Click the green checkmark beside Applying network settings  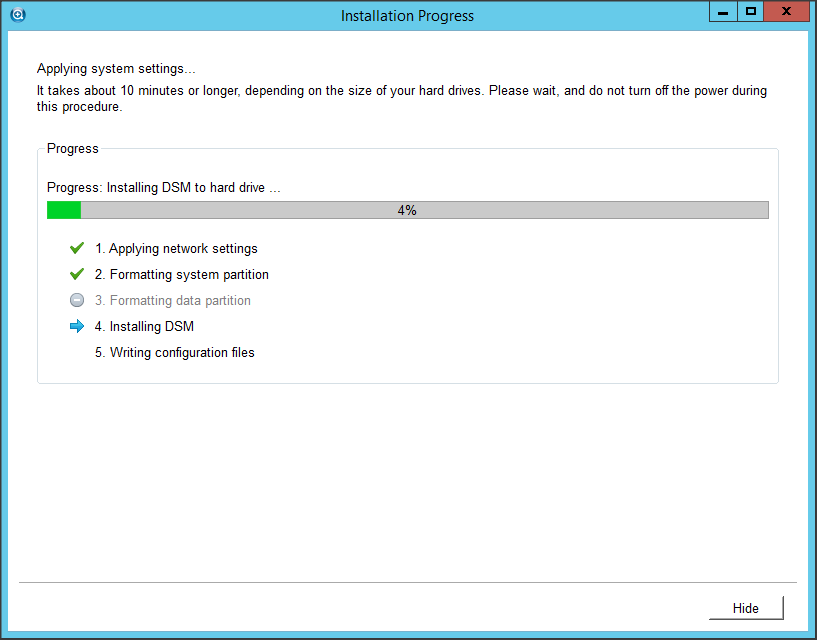pyautogui.click(x=77, y=248)
